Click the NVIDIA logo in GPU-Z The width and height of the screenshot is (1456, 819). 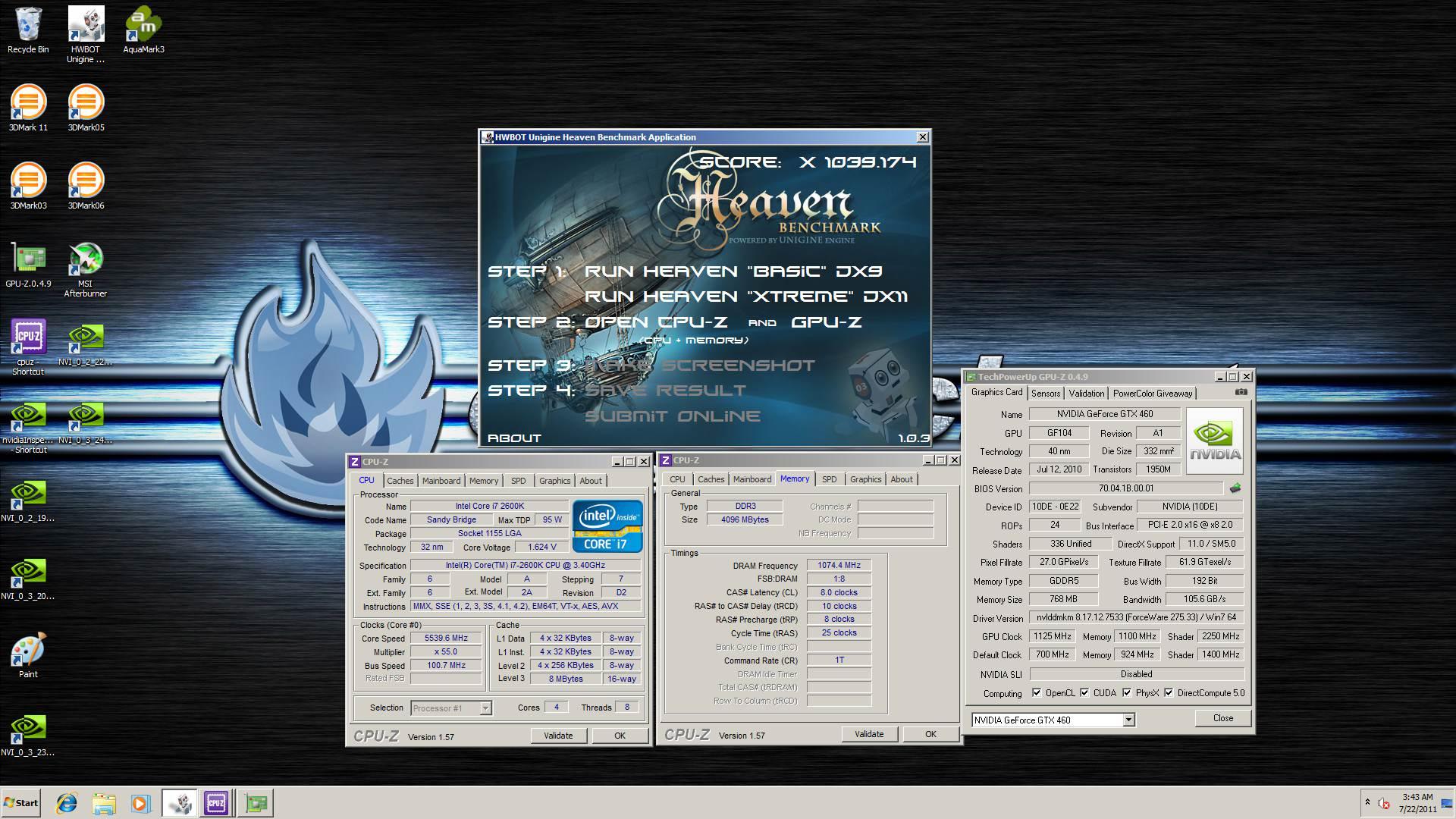point(1215,442)
